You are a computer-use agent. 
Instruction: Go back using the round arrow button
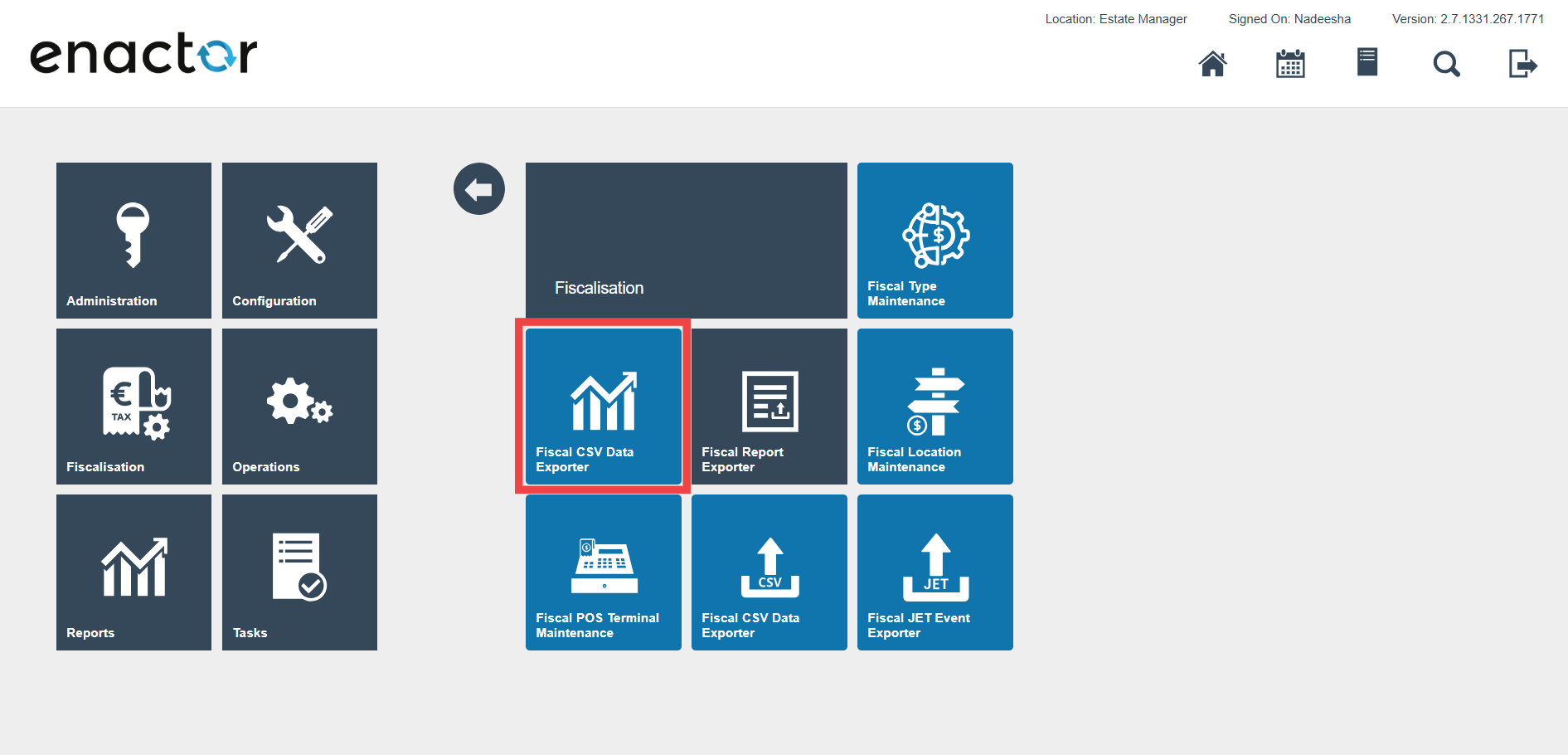click(479, 189)
